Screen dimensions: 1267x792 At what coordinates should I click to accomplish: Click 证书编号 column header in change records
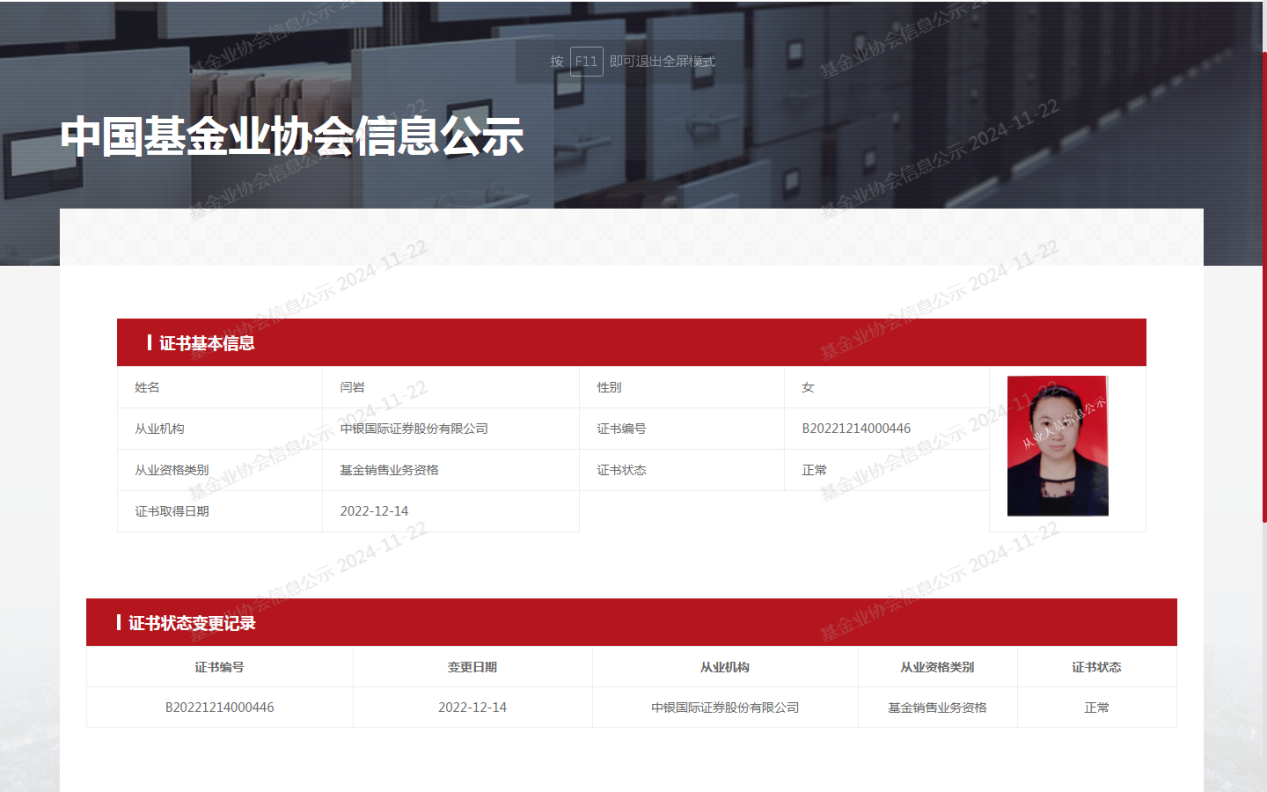tap(219, 667)
